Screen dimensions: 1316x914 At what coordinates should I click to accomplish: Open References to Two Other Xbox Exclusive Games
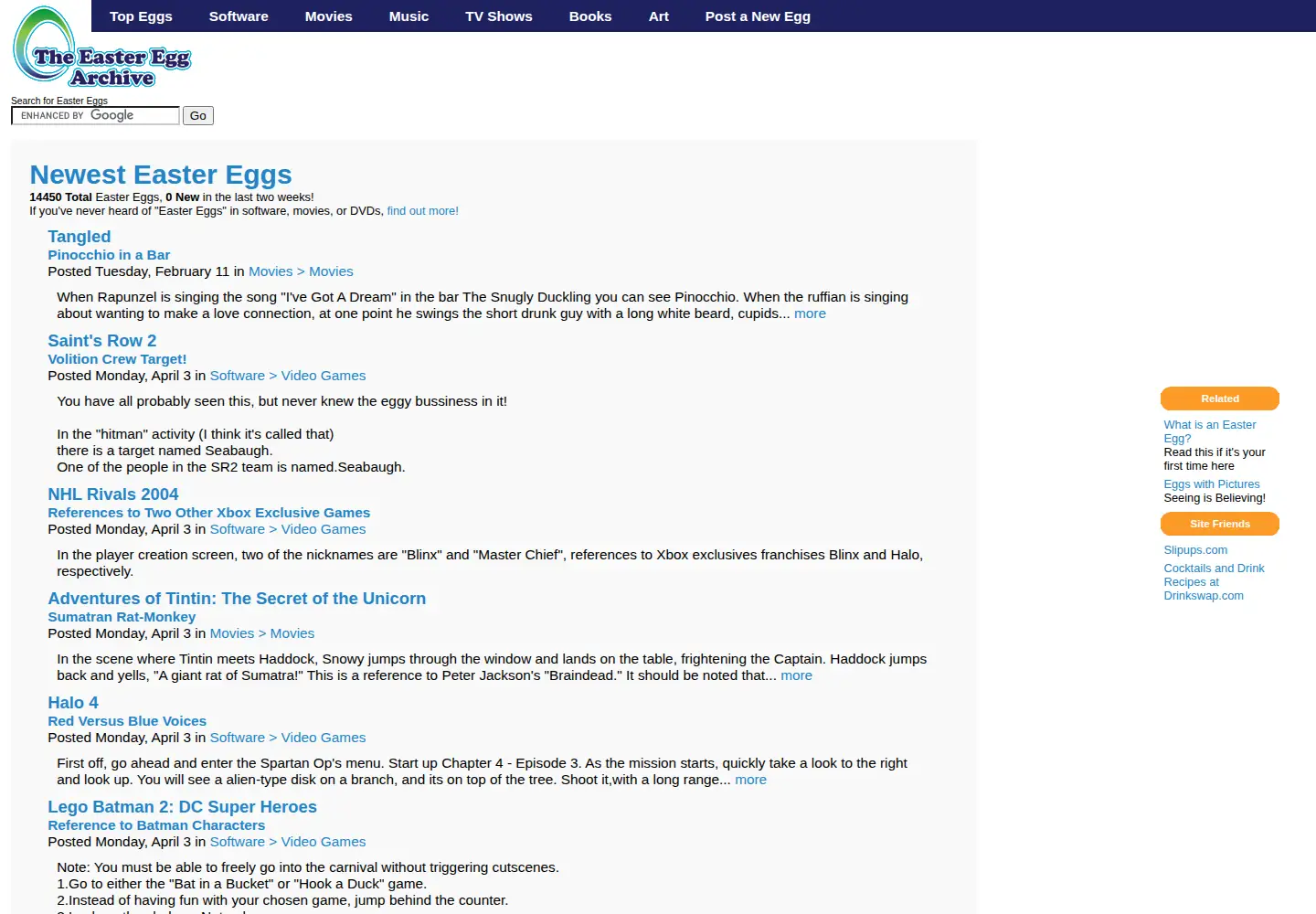click(209, 513)
